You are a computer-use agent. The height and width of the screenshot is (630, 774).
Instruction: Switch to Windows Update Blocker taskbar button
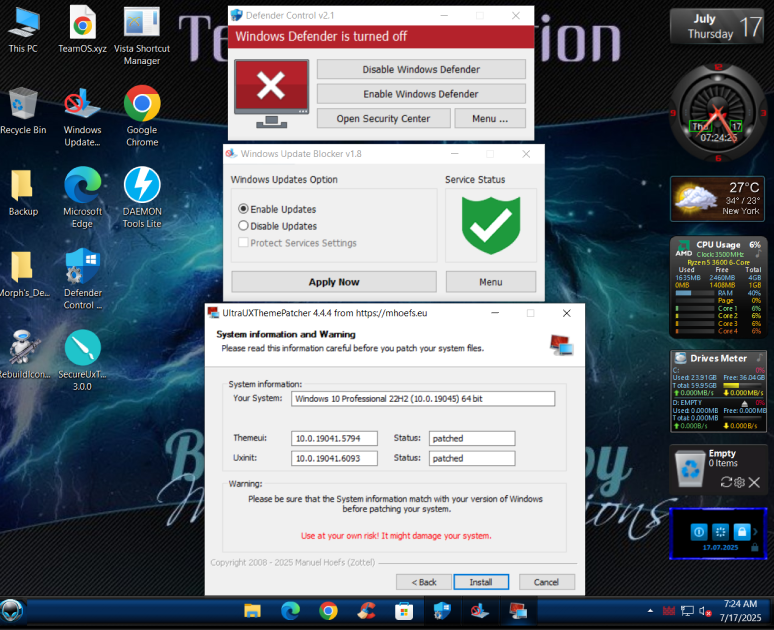480,611
